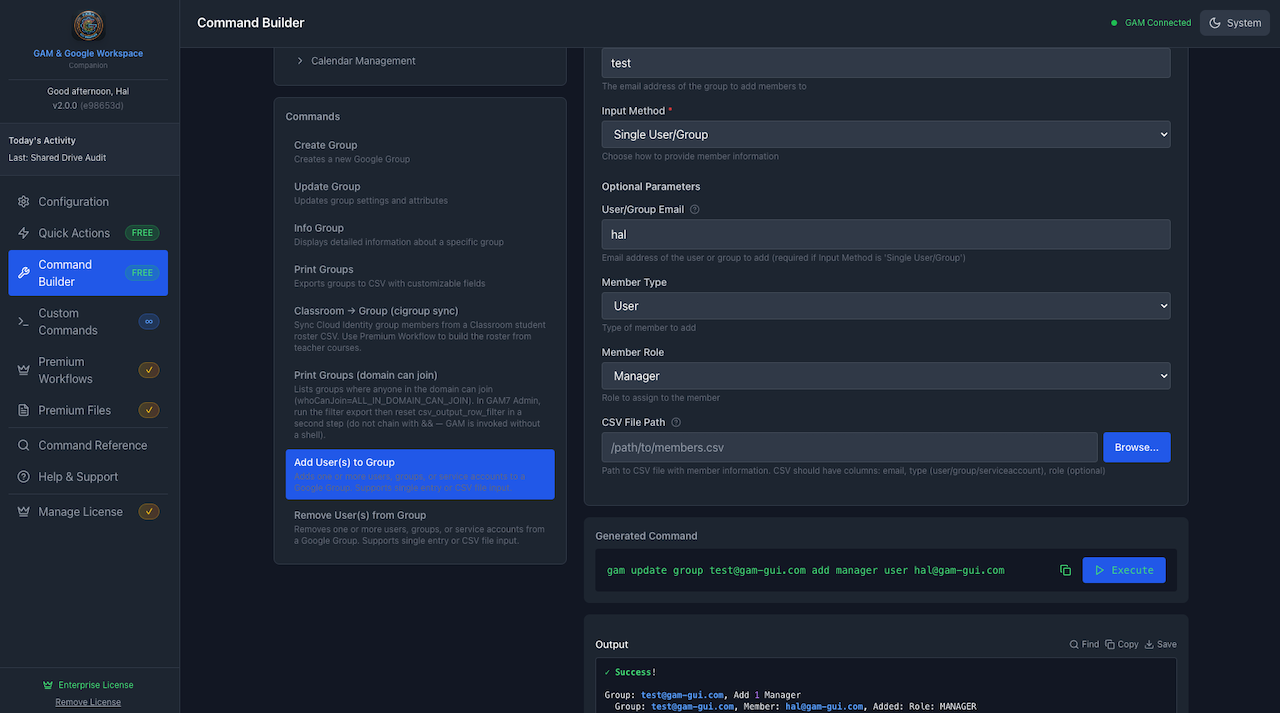Click the User/Group Email help icon
Screen dimensions: 1280x713
tap(695, 210)
